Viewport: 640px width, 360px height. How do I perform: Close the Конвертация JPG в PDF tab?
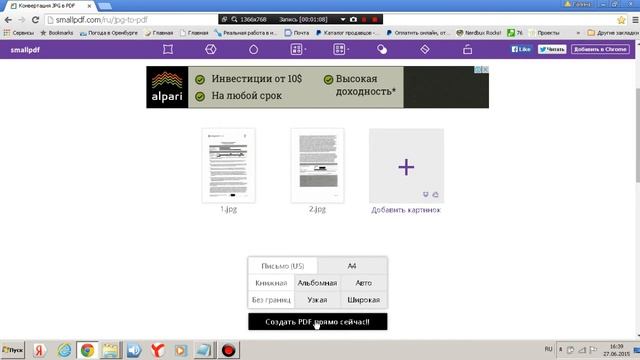[x=89, y=6]
